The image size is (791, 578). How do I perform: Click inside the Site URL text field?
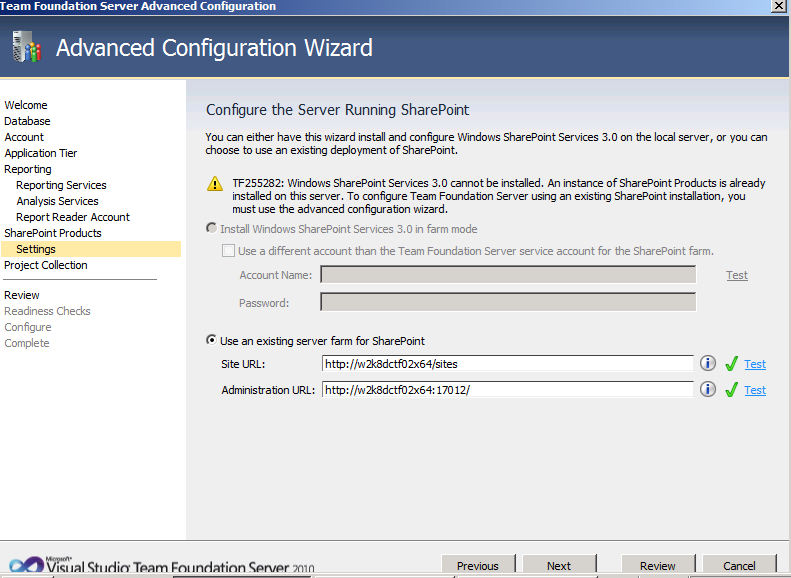click(507, 364)
